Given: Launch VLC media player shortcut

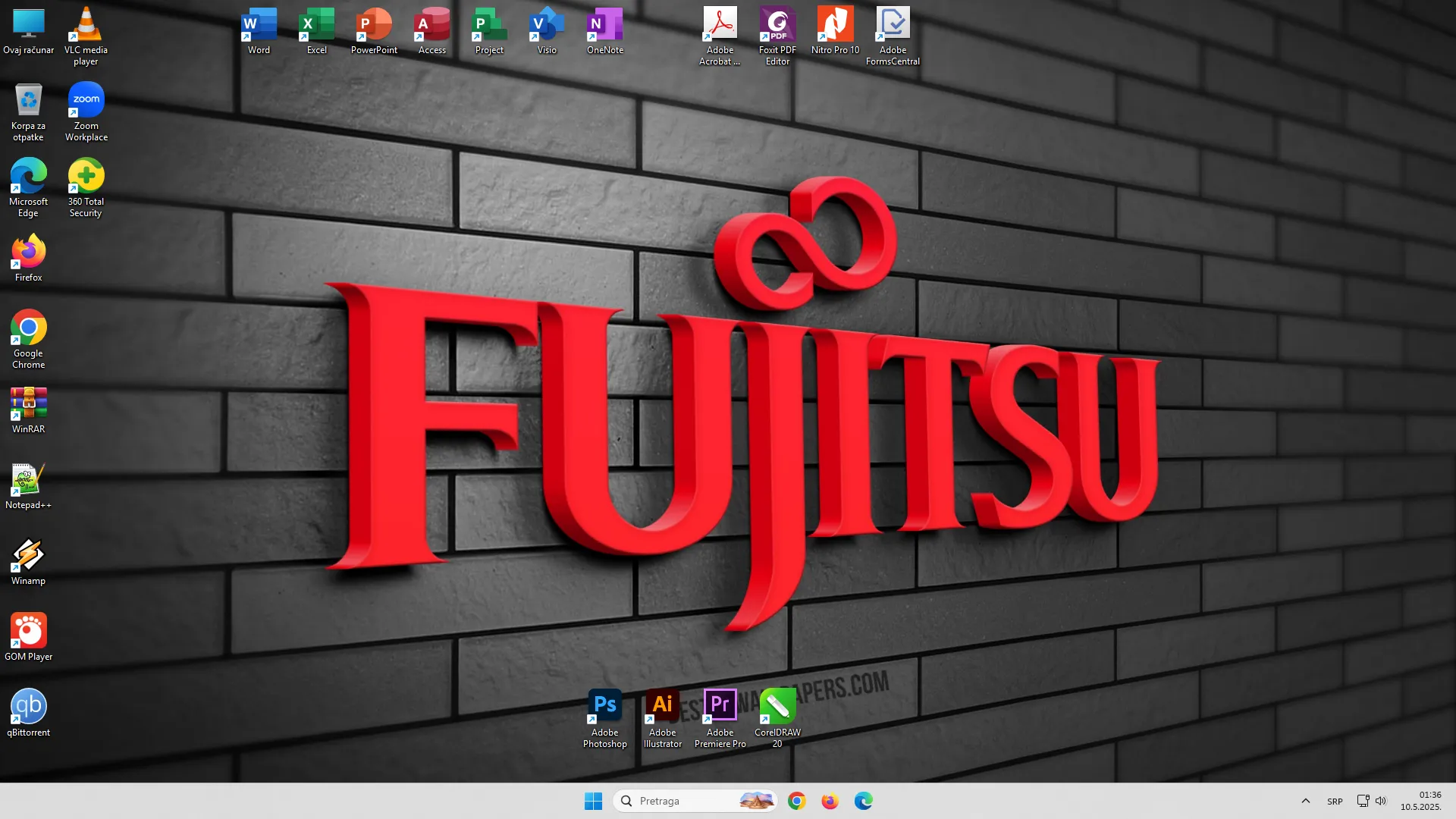Looking at the screenshot, I should tap(86, 36).
